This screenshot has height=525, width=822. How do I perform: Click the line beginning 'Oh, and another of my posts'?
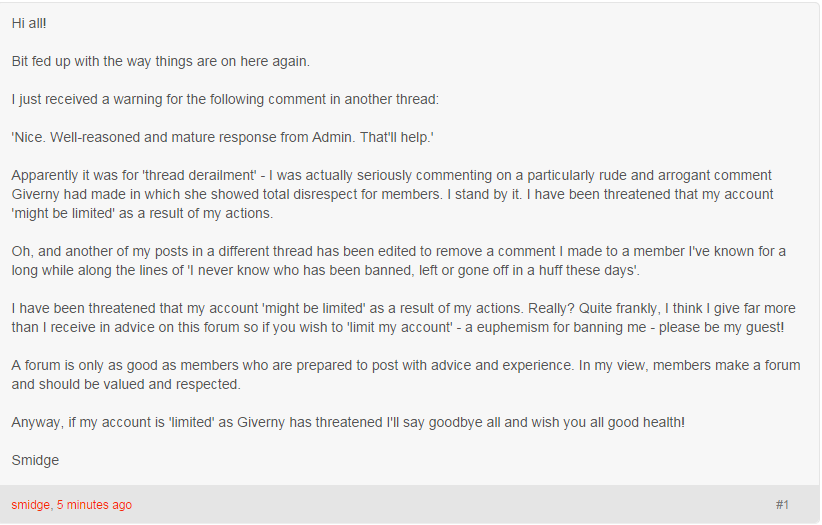(398, 251)
